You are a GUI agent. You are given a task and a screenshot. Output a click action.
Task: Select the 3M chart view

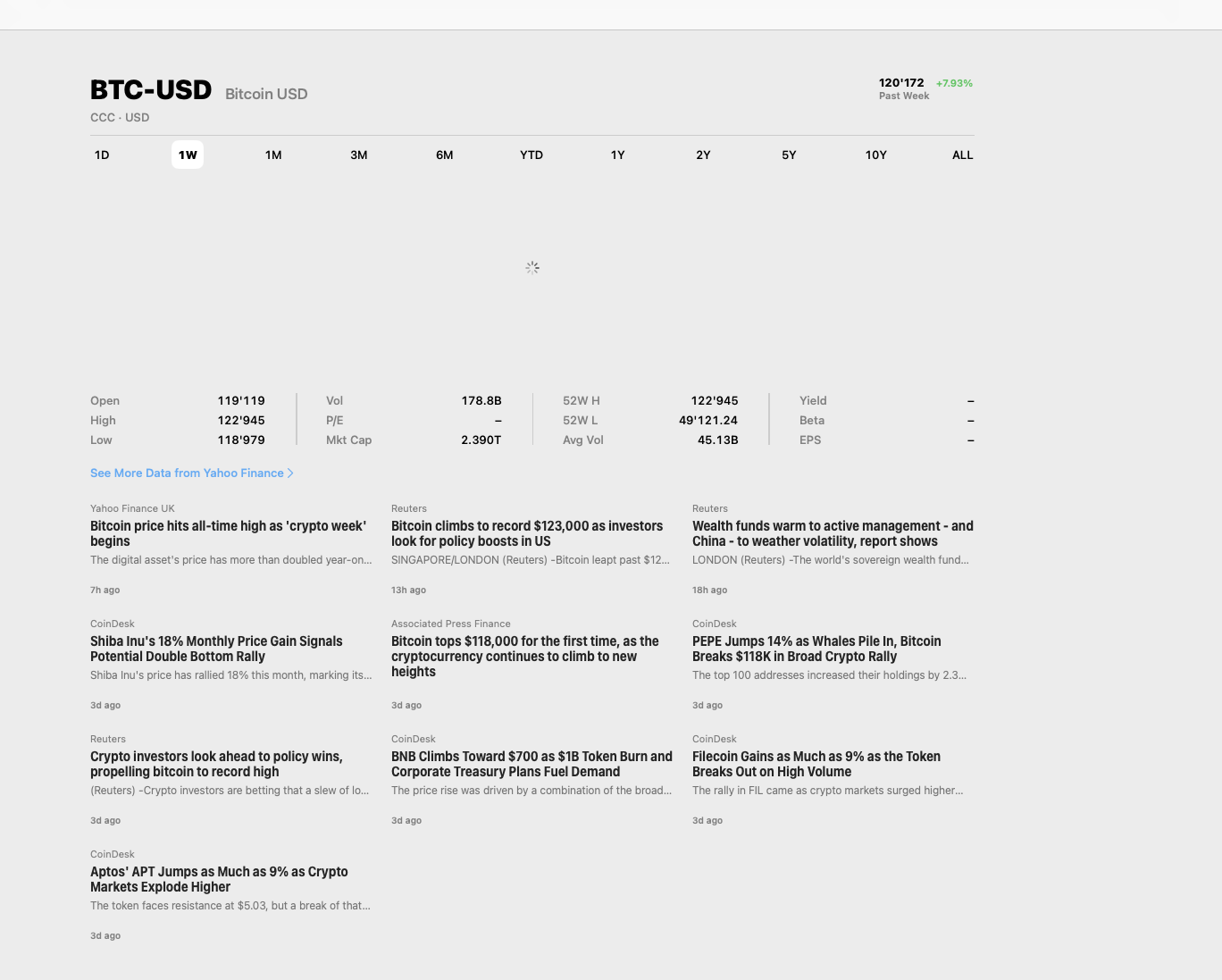[x=359, y=155]
